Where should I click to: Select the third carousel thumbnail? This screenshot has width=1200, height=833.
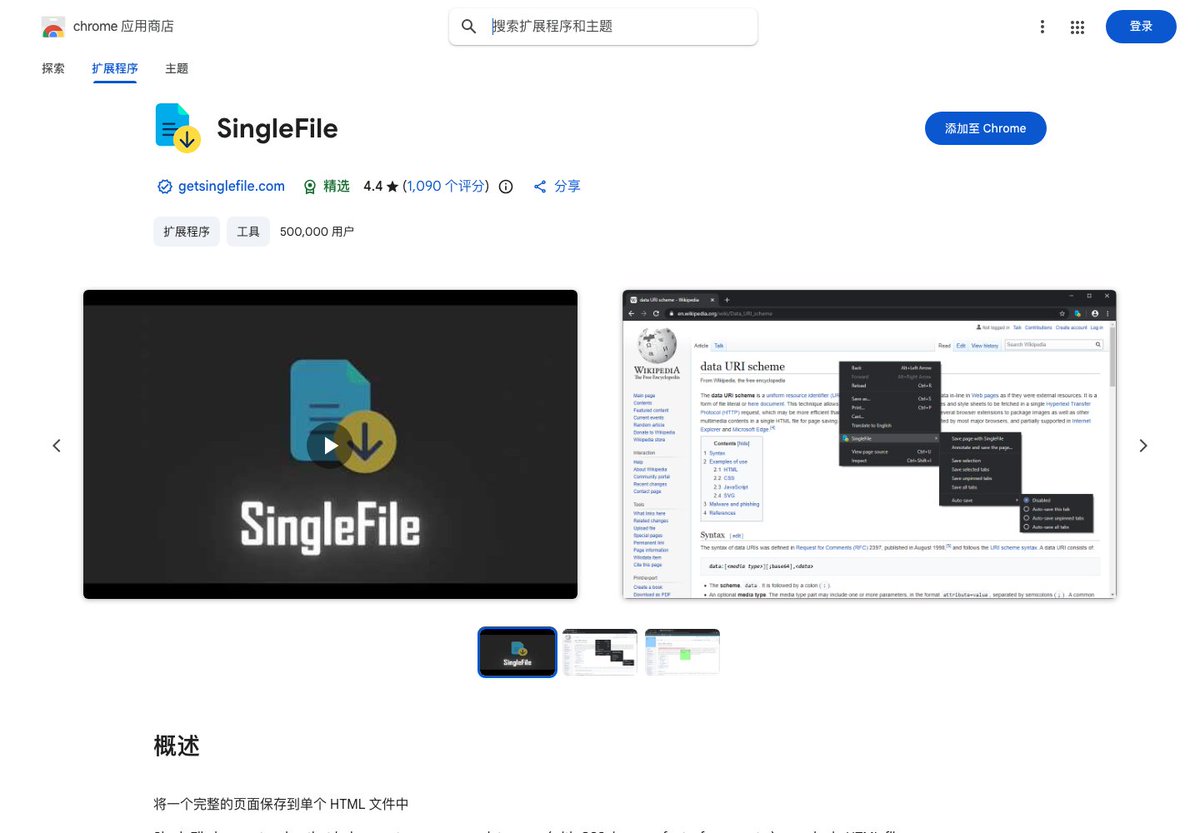tap(682, 652)
